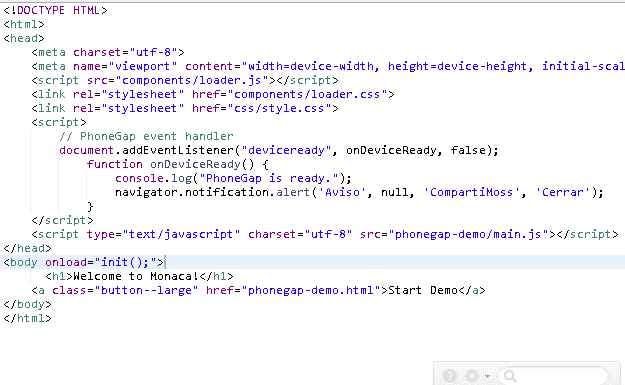Click the Start Demo anchor text
This screenshot has height=385, width=625.
pos(423,291)
